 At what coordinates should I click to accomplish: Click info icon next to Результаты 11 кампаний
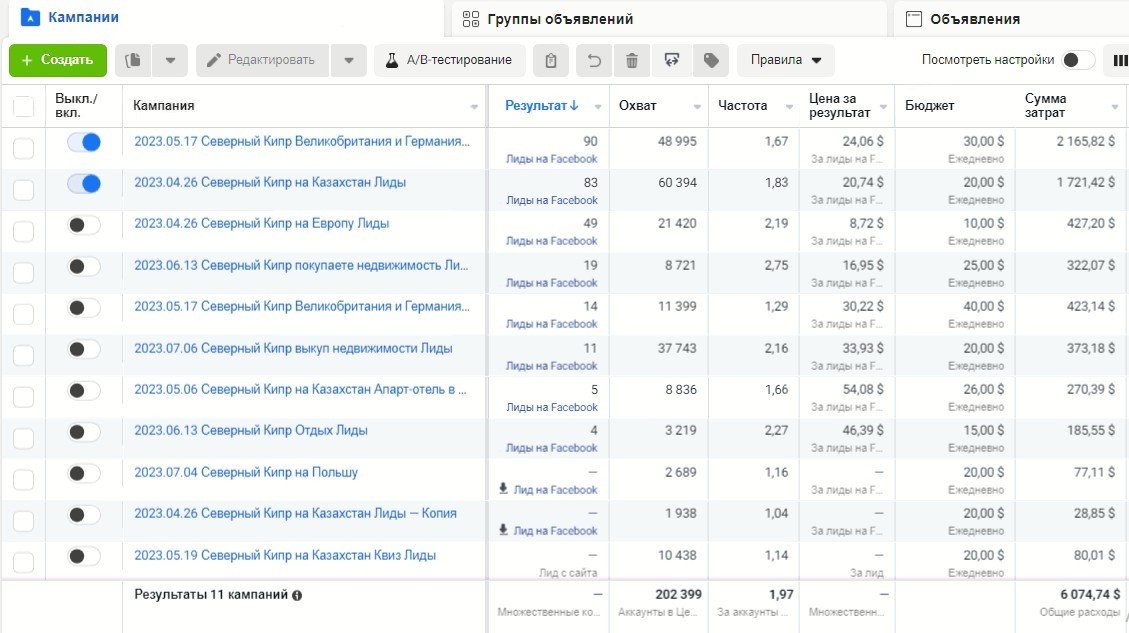click(297, 595)
